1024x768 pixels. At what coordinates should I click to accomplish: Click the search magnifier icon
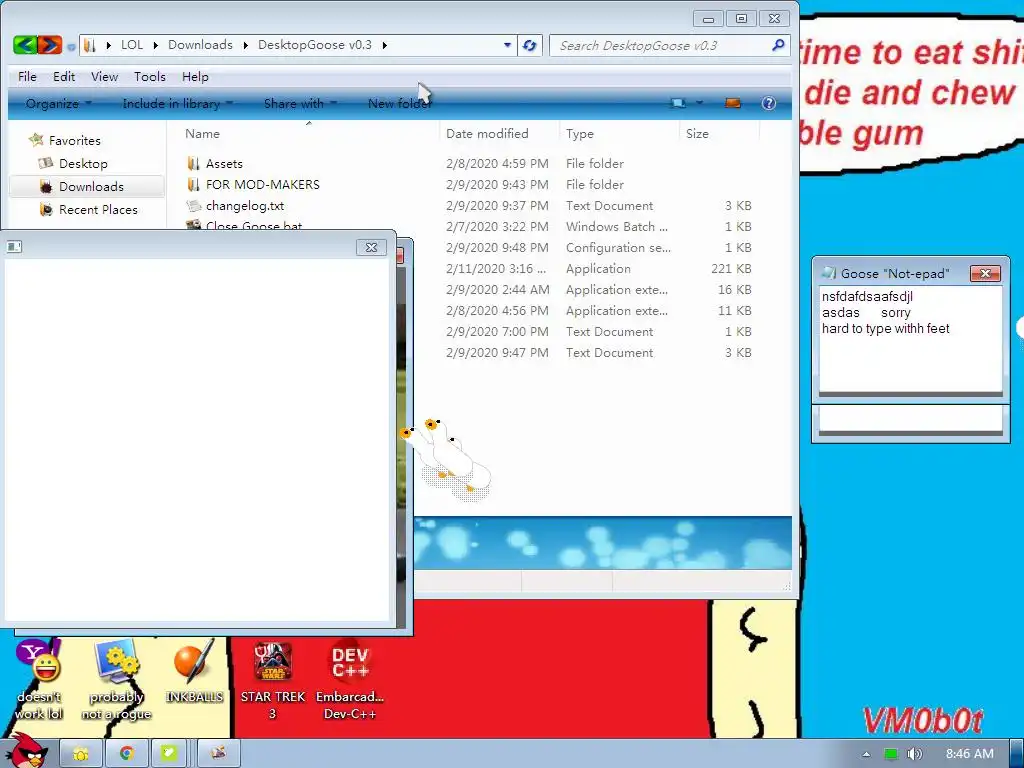coord(778,45)
